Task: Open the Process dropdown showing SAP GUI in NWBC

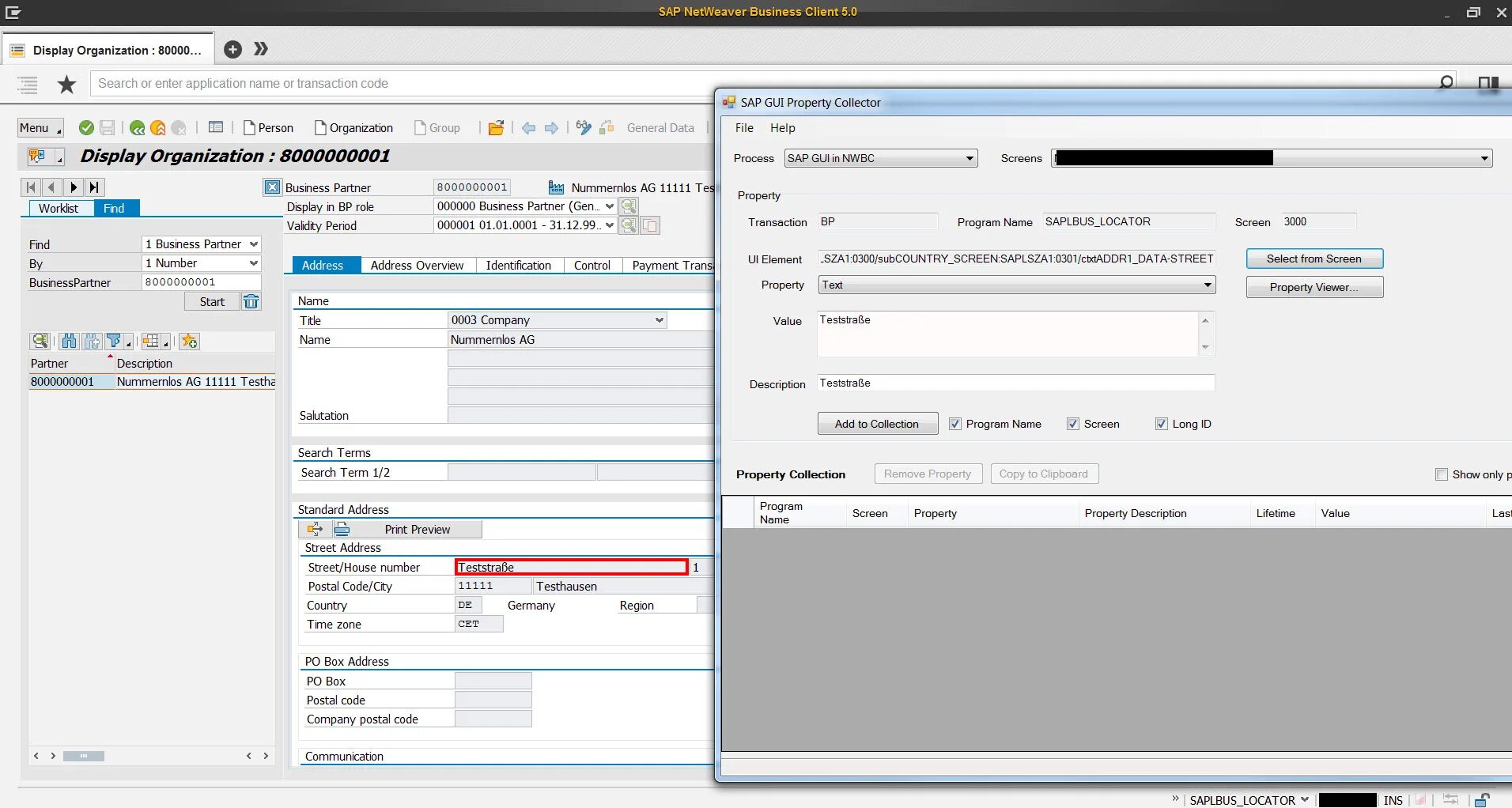Action: pyautogui.click(x=970, y=158)
